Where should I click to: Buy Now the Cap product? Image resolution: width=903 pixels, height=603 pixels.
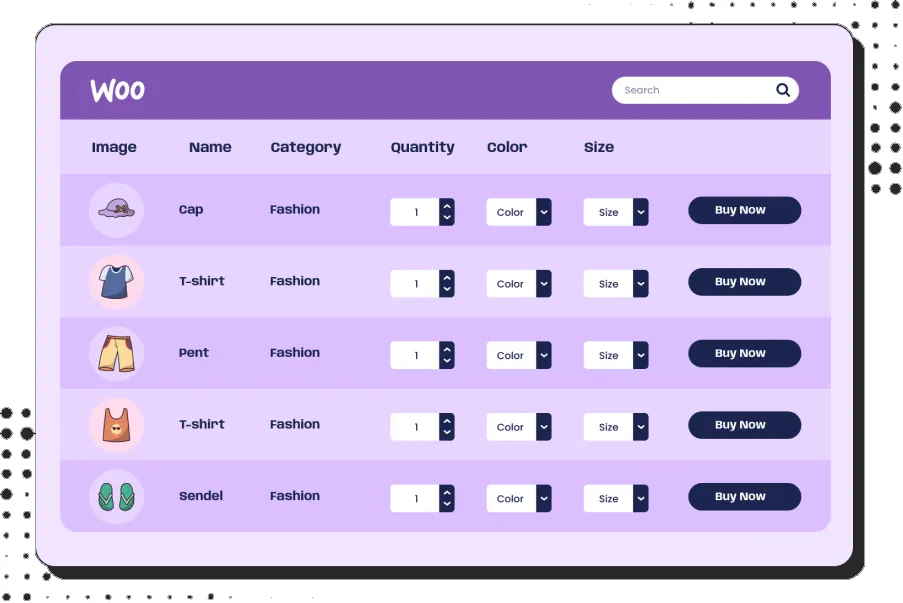point(745,210)
